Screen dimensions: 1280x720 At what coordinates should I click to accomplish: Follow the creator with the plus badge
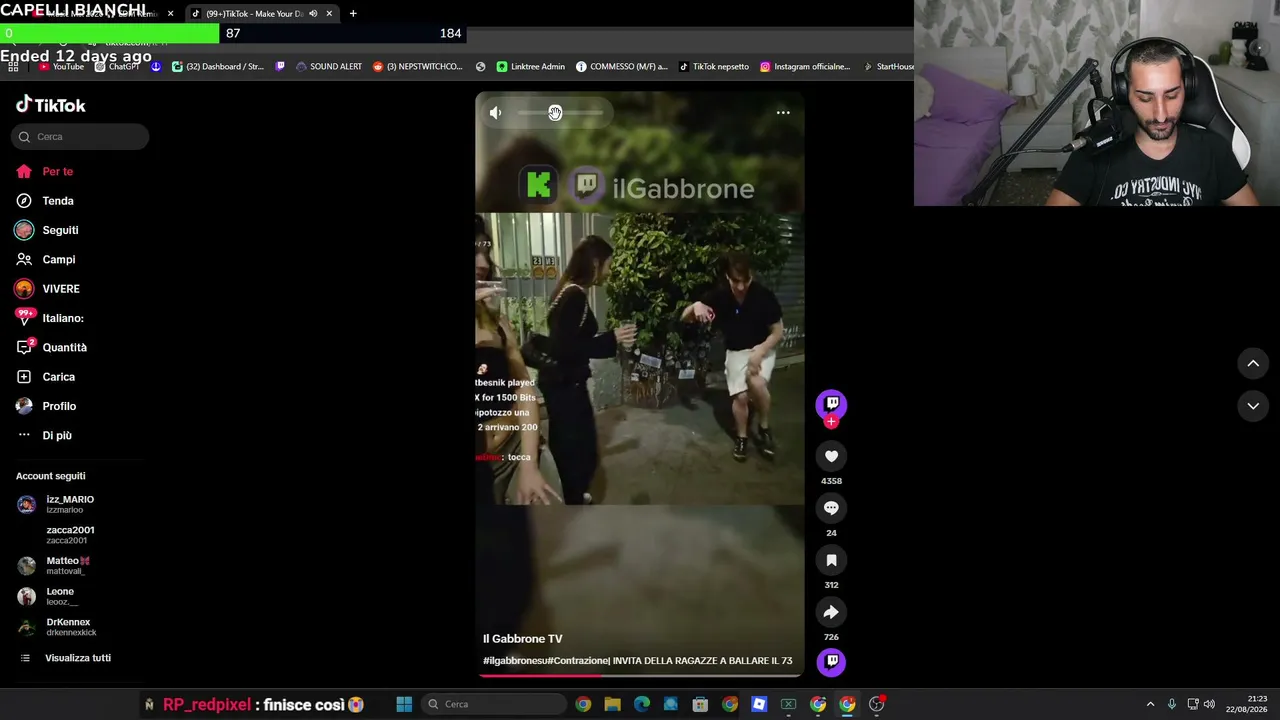click(x=831, y=422)
